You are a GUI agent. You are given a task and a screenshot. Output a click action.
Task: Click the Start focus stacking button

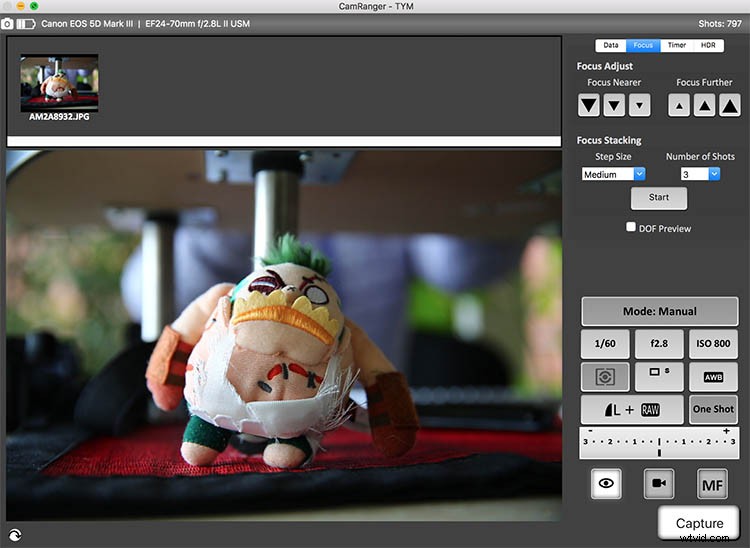[659, 197]
